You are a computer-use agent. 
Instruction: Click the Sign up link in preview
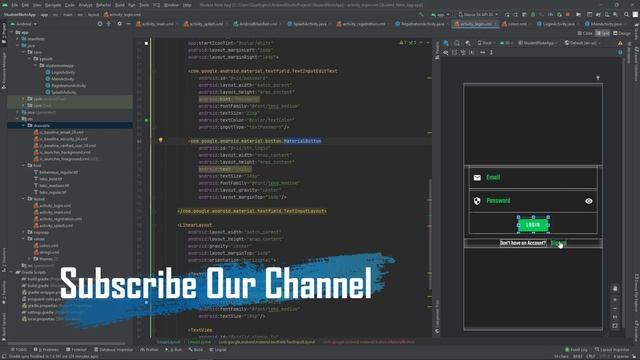pos(558,243)
